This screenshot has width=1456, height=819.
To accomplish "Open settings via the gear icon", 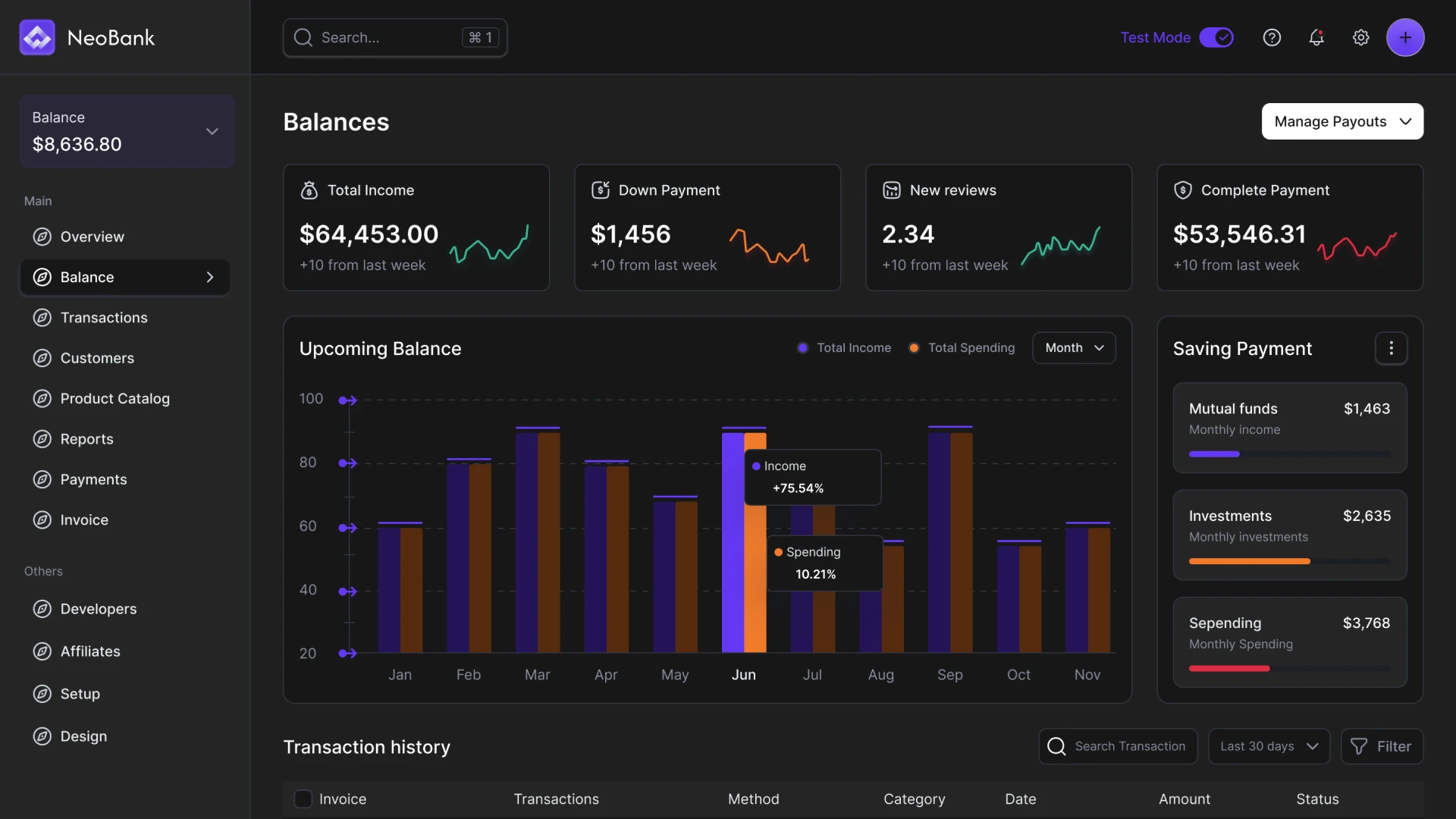I will (x=1361, y=37).
